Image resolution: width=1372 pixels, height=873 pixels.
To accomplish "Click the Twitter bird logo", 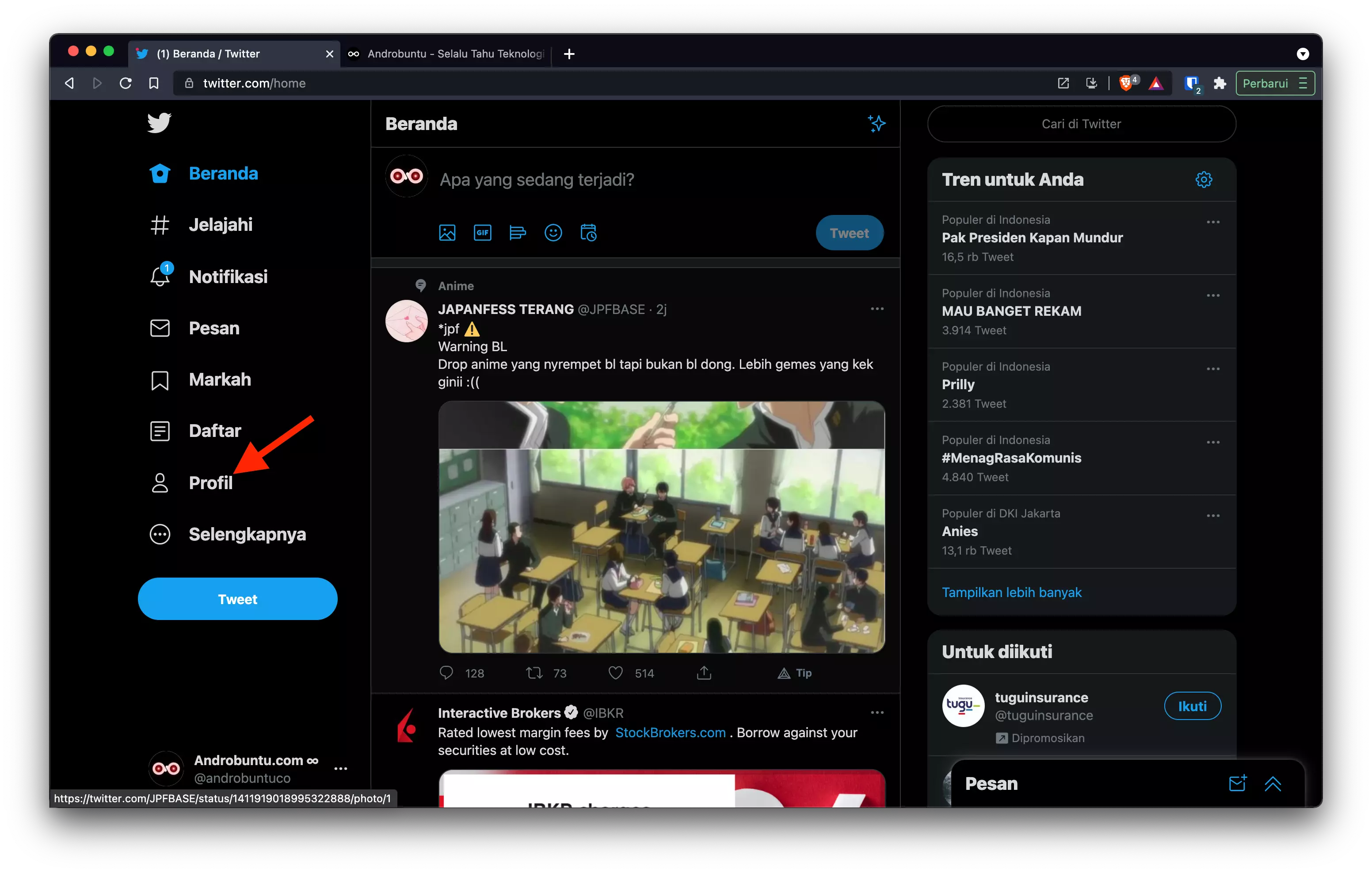I will point(159,123).
